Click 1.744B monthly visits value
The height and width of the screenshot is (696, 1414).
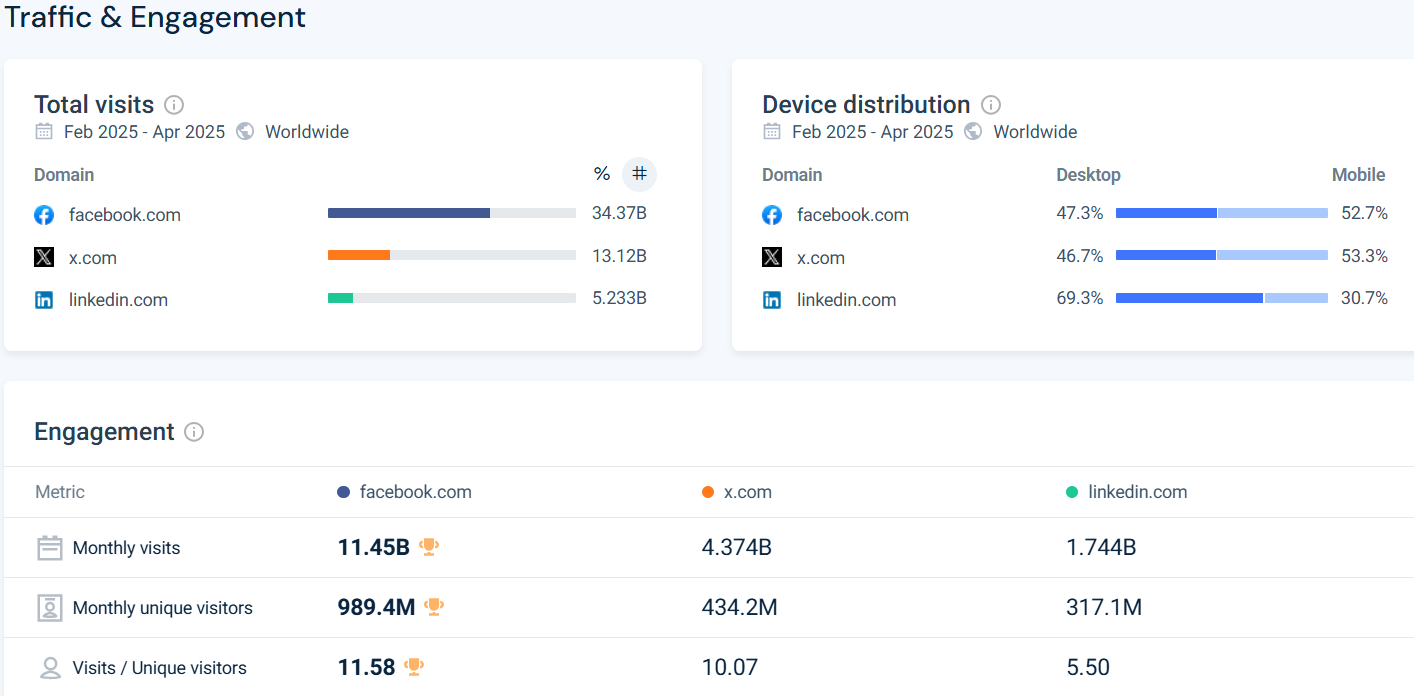[x=1101, y=548]
